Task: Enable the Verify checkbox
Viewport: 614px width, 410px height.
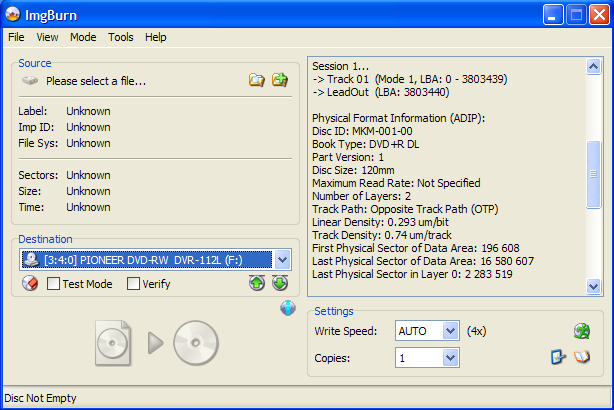Action: [x=133, y=284]
